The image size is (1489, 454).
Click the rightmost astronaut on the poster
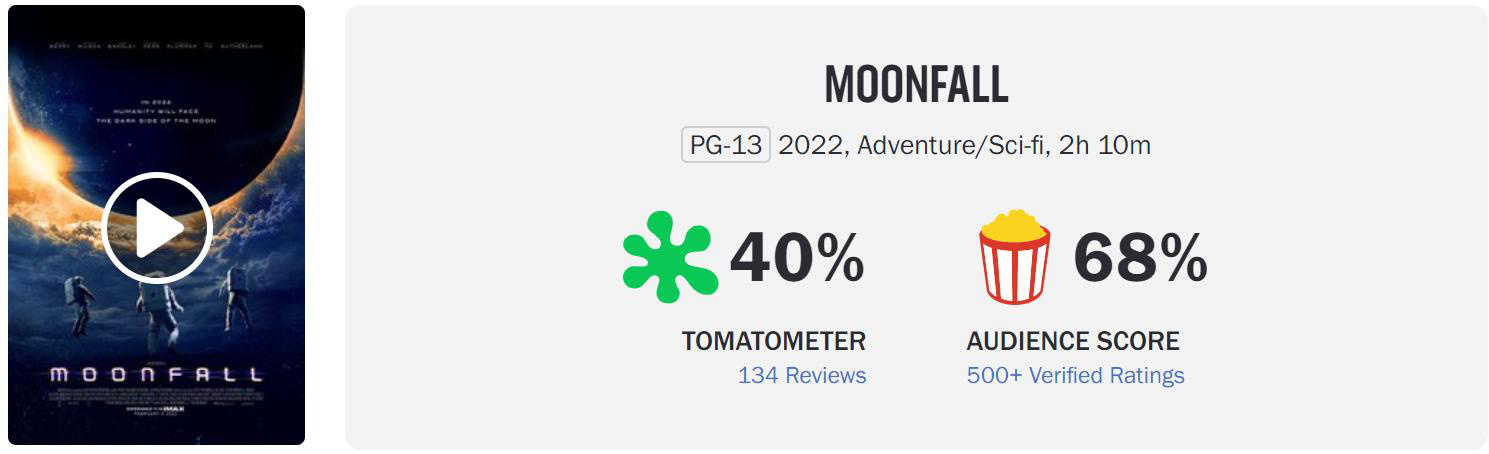click(235, 298)
